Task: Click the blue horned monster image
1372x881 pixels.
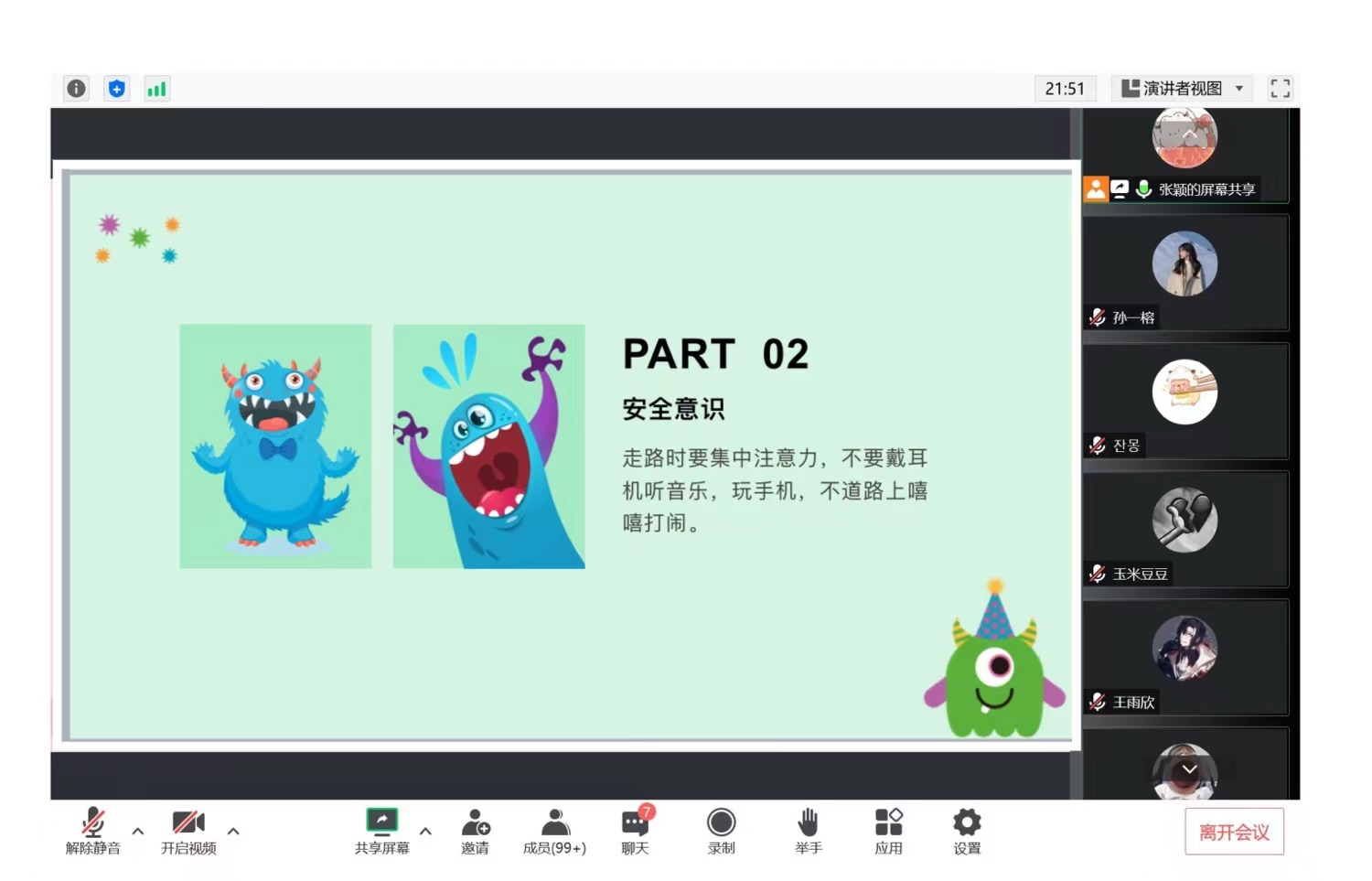Action: point(275,446)
